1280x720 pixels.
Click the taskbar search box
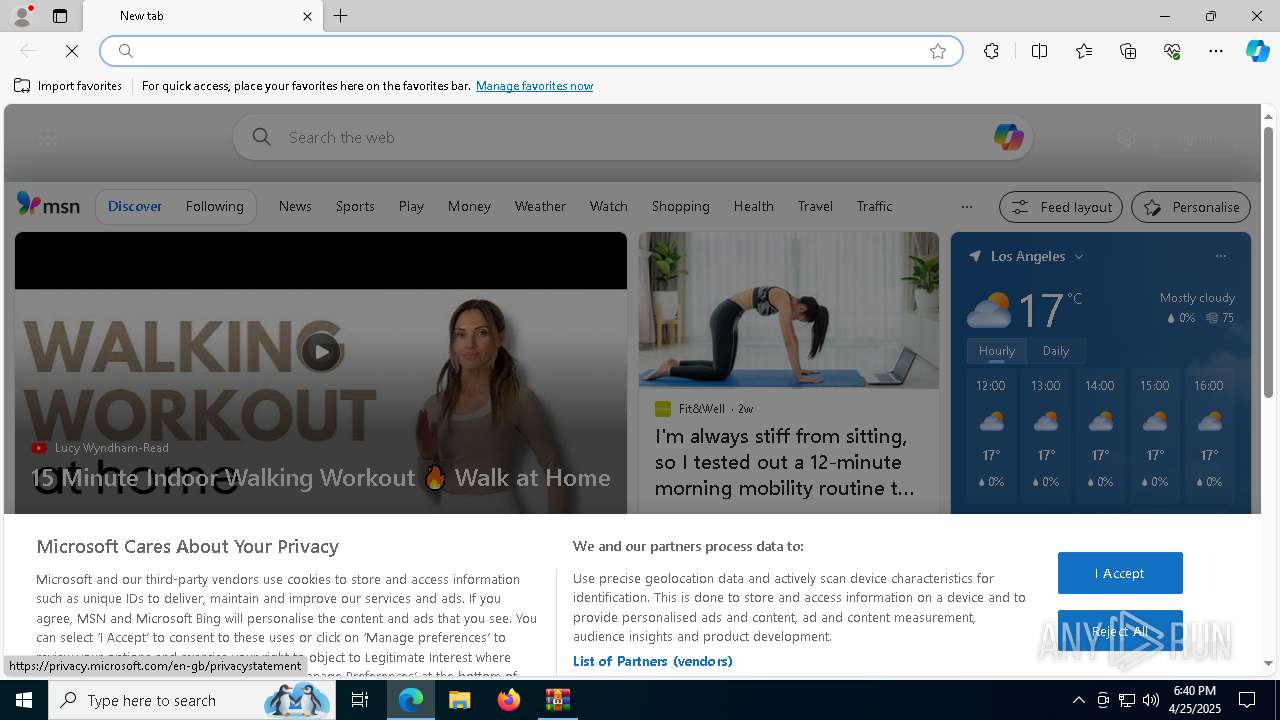click(x=192, y=700)
